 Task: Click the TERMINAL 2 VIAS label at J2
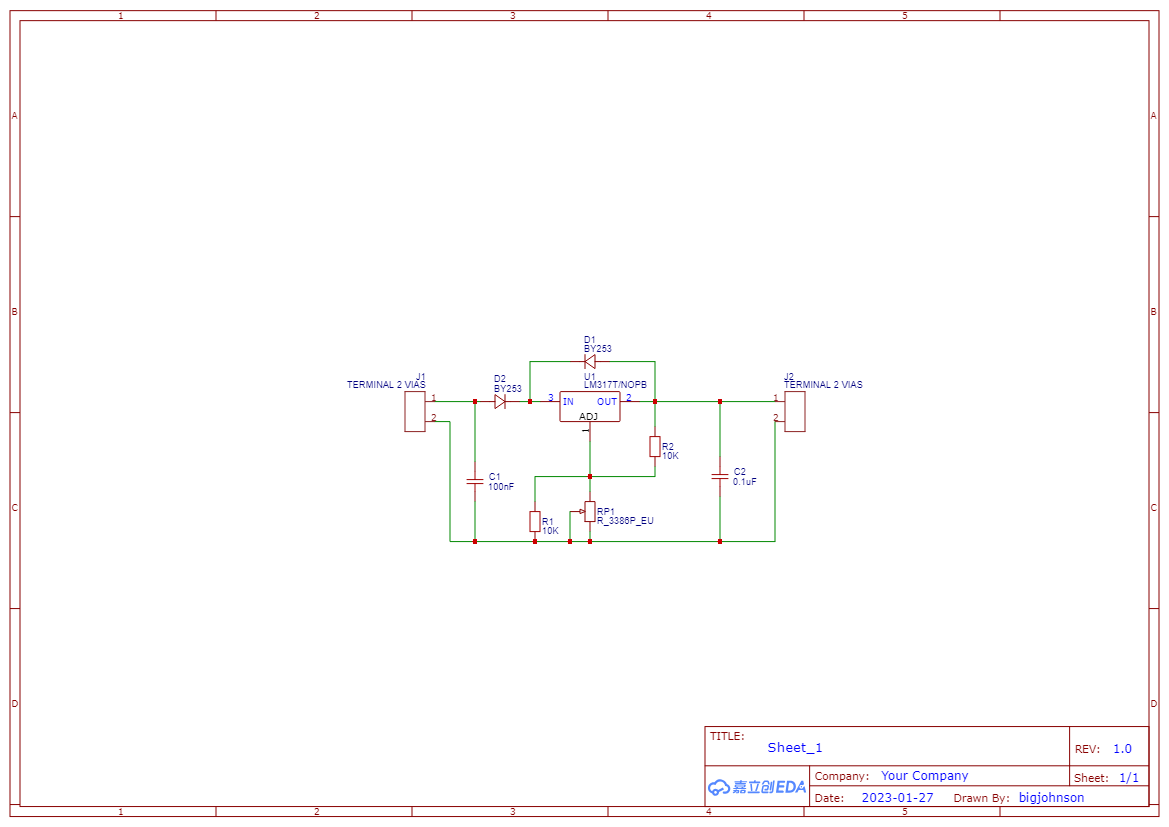823,385
